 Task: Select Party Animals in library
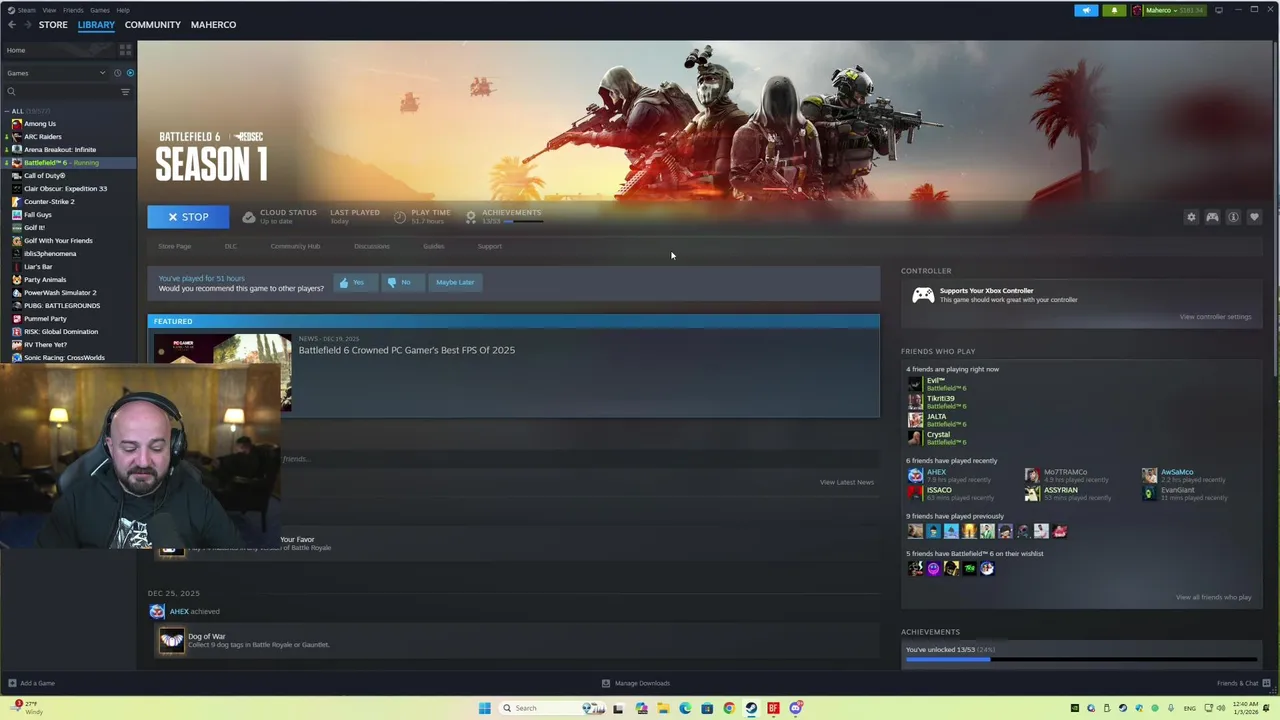click(45, 280)
